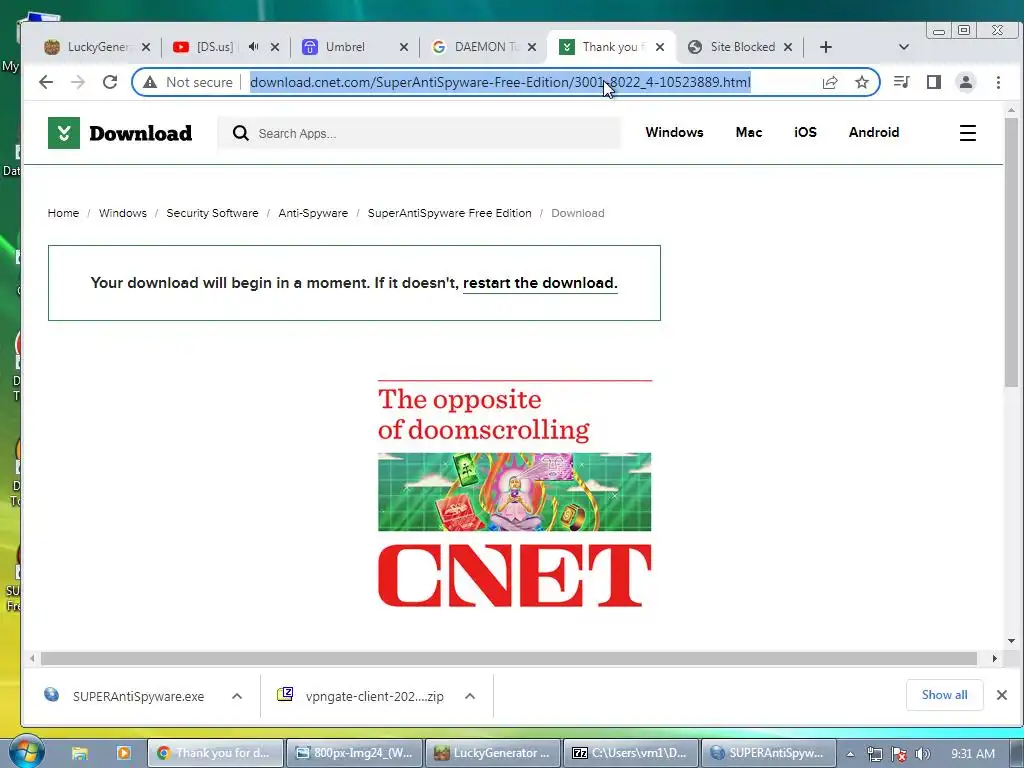This screenshot has width=1024, height=768.
Task: Go to Security Software breadcrumb link
Action: pyautogui.click(x=212, y=213)
